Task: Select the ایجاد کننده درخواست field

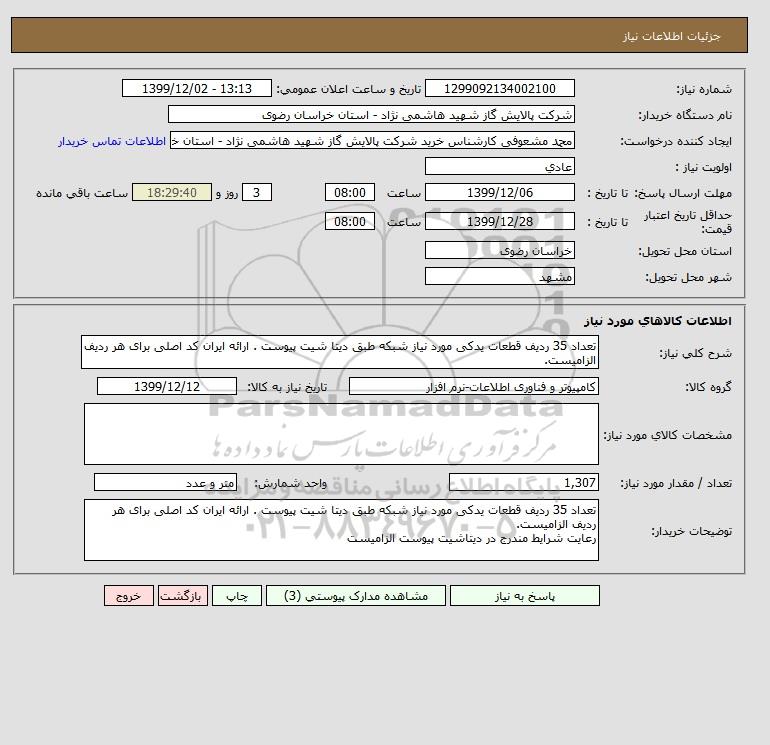Action: point(372,140)
